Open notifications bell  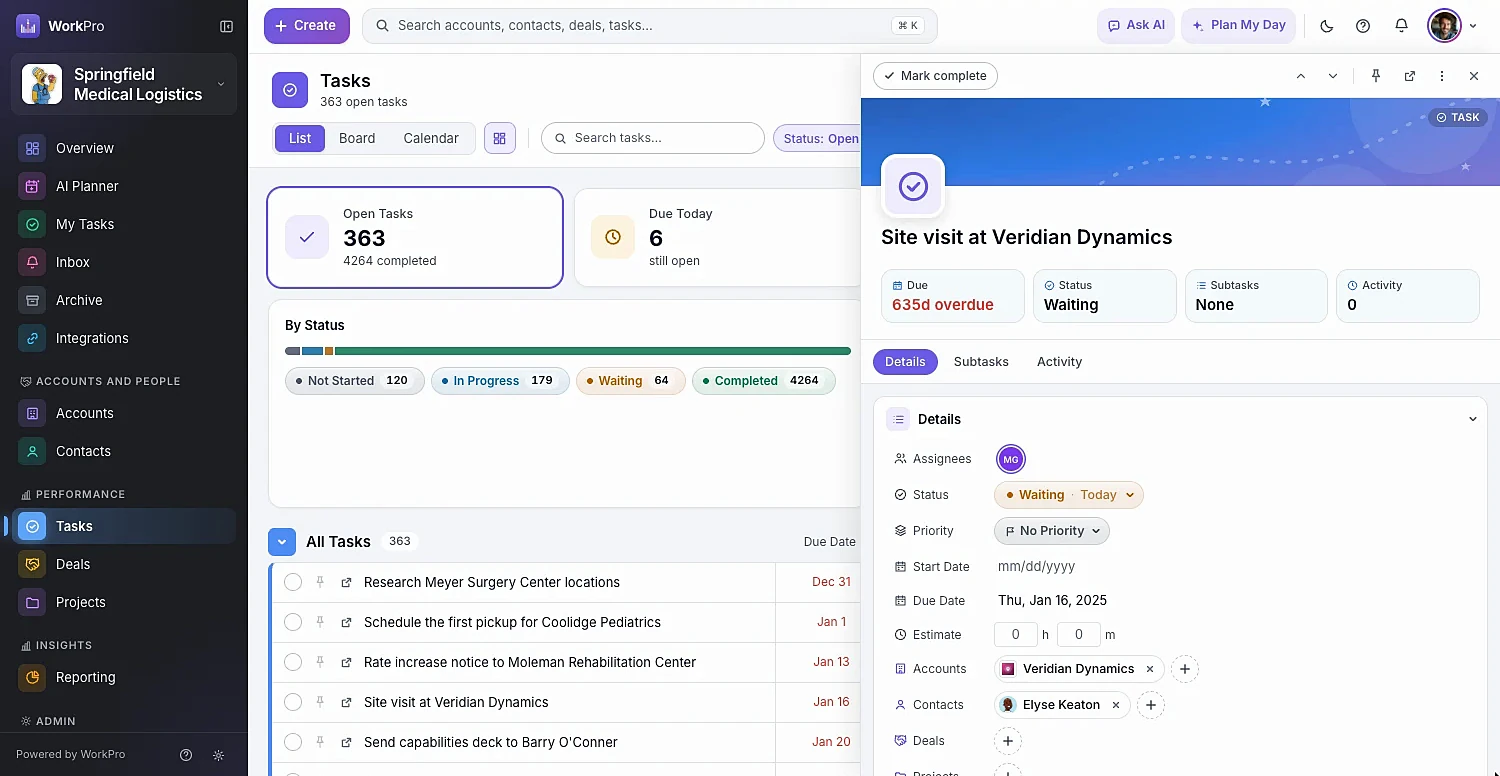(x=1401, y=26)
